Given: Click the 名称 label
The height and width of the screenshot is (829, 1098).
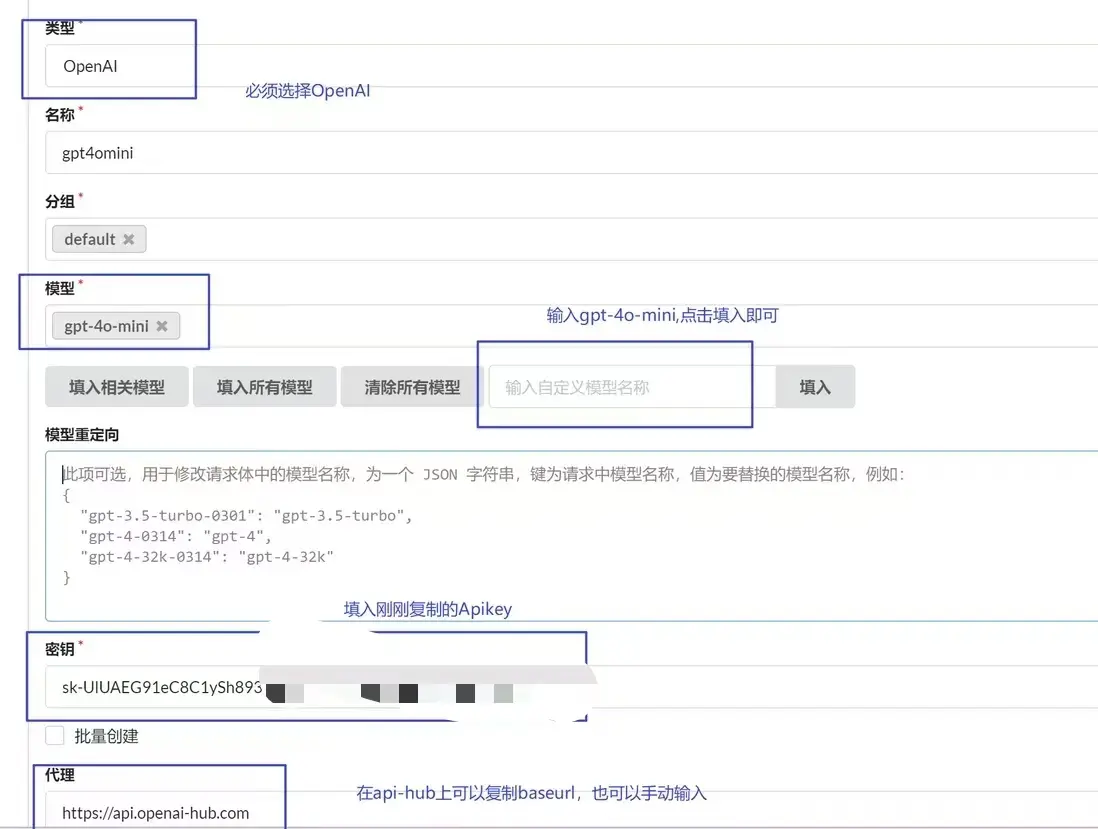Looking at the screenshot, I should pos(60,115).
